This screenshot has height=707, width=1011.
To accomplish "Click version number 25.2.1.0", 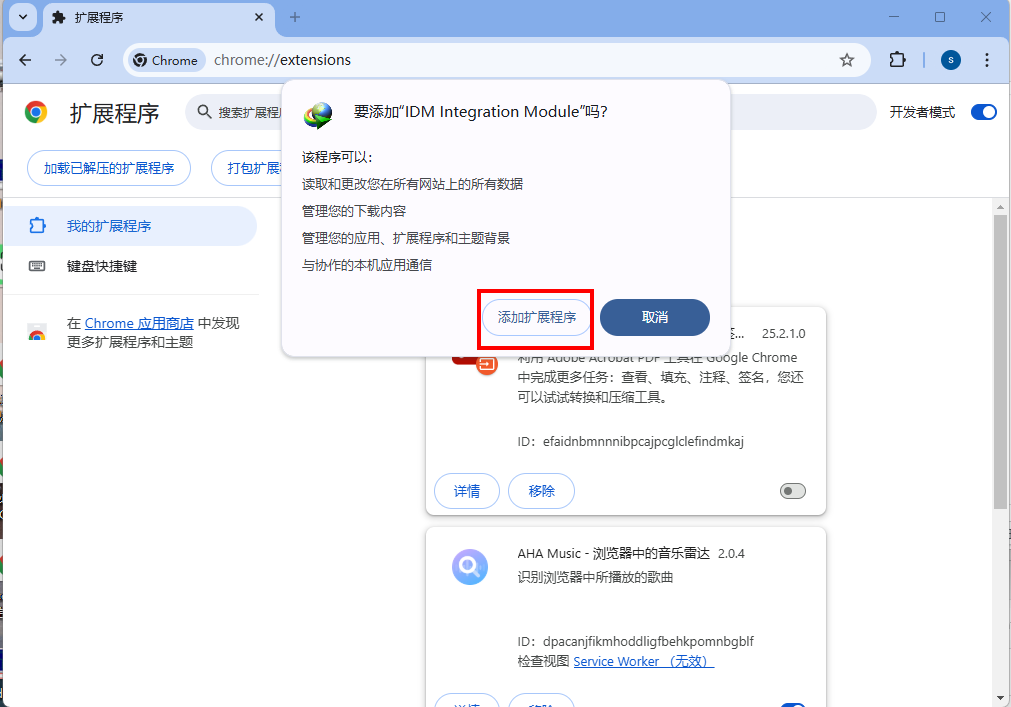I will click(783, 333).
